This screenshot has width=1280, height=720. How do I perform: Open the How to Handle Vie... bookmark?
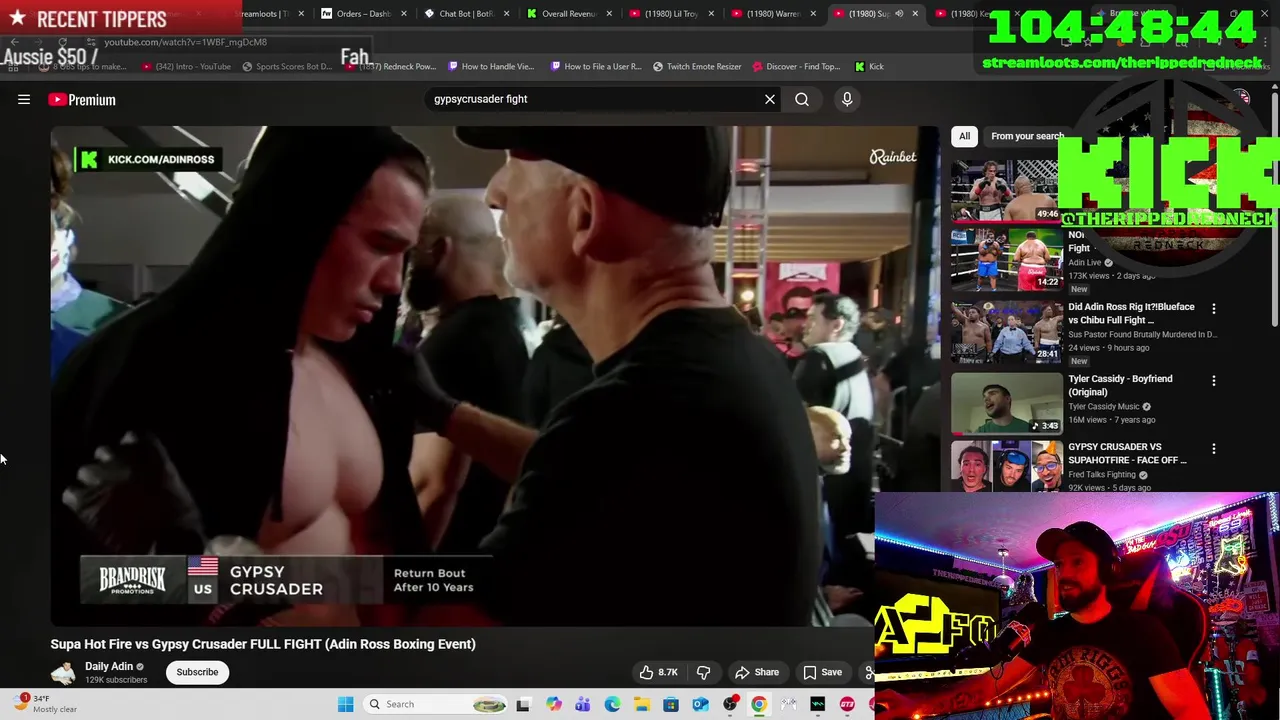click(x=491, y=67)
